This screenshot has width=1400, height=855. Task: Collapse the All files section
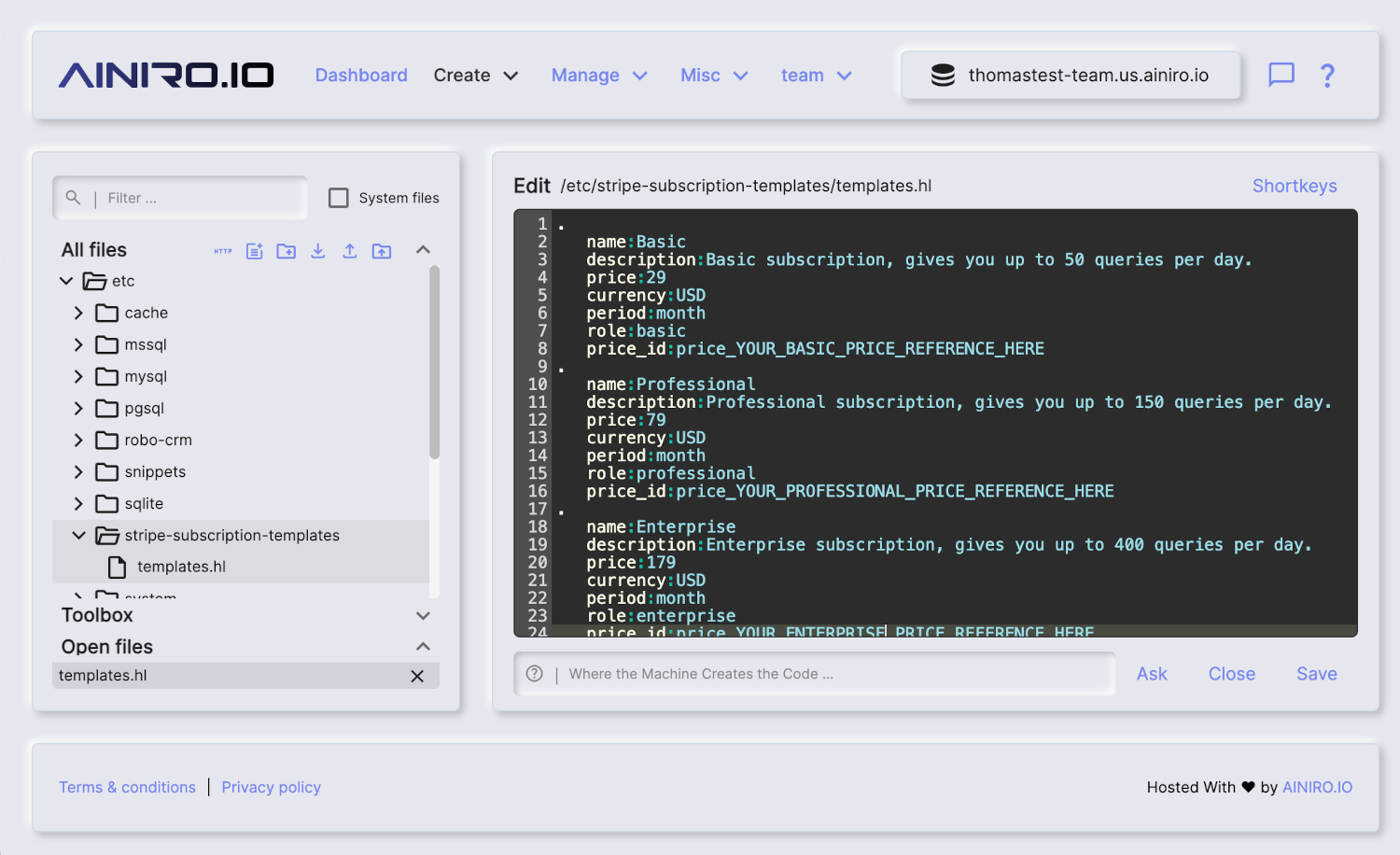(423, 249)
